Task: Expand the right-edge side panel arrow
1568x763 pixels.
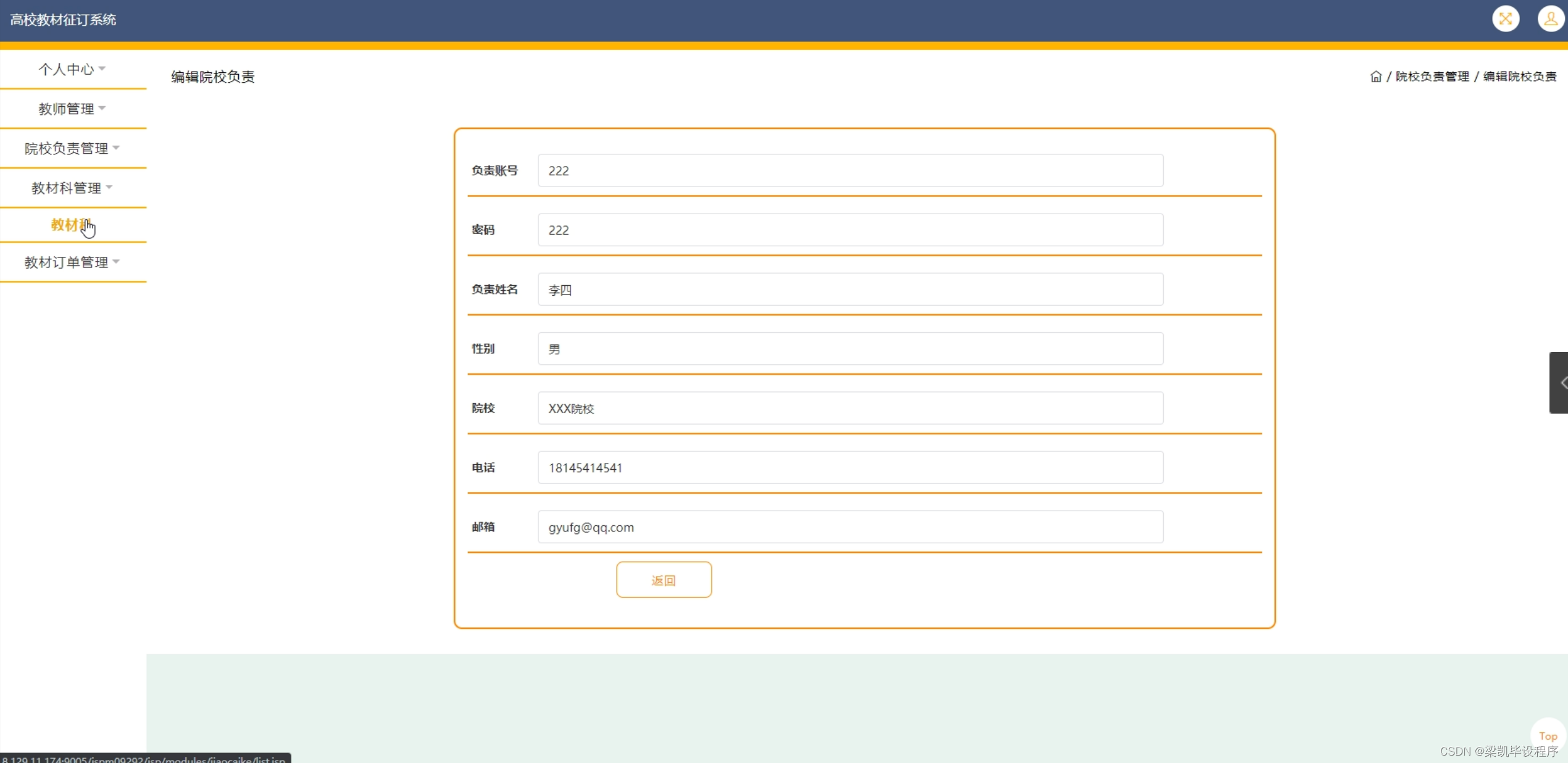Action: click(x=1560, y=383)
